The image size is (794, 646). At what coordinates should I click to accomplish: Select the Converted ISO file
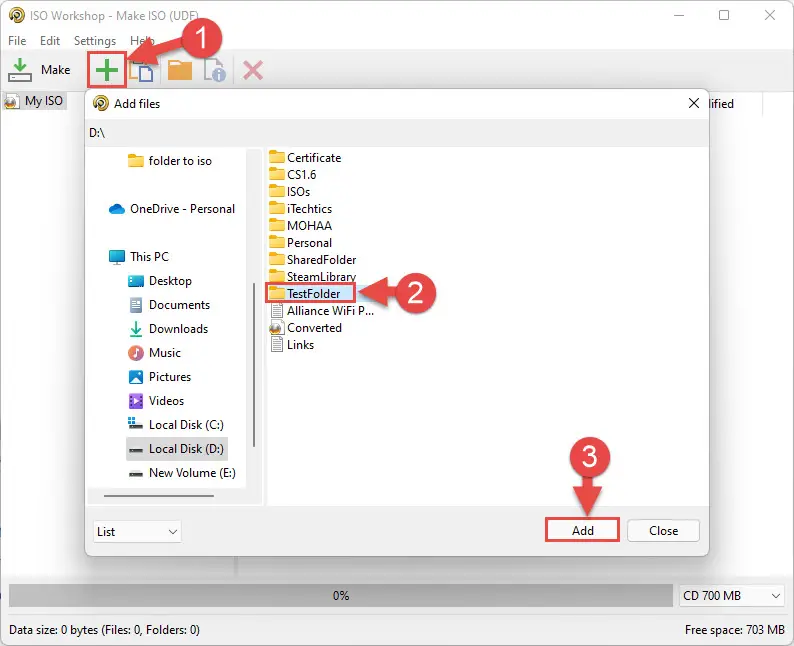(x=306, y=328)
